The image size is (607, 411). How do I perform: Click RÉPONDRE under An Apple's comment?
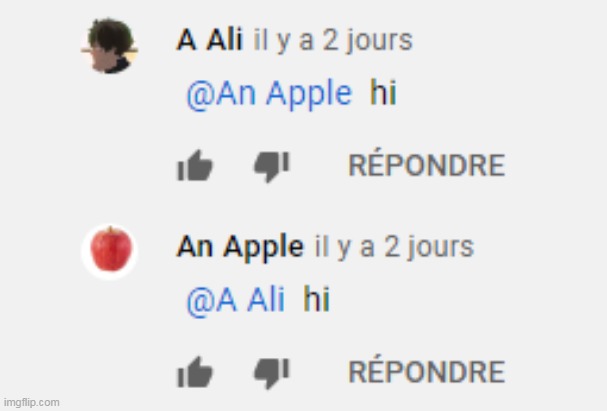(x=427, y=371)
